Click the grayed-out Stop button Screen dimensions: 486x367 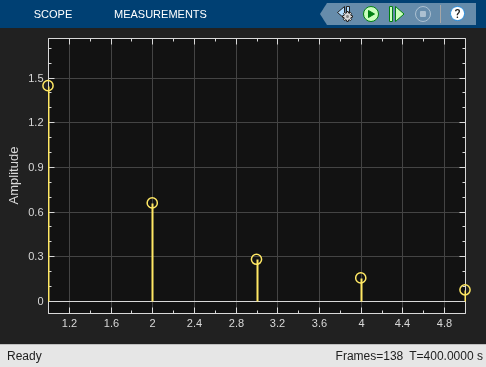point(423,14)
